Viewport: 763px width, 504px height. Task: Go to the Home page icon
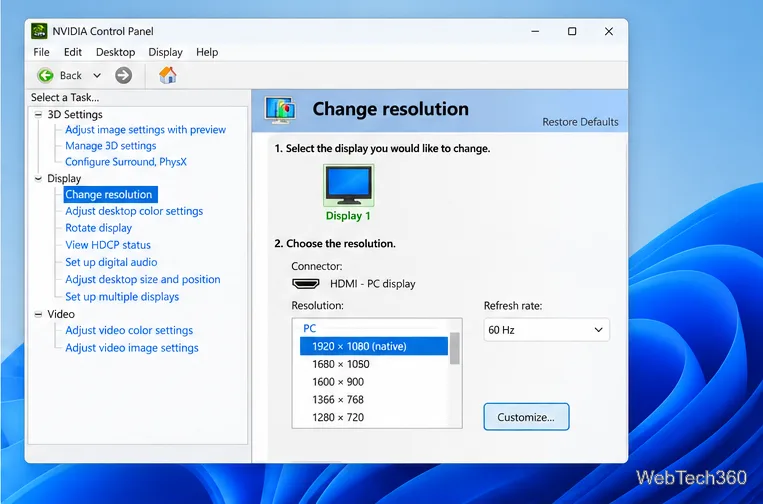[167, 75]
